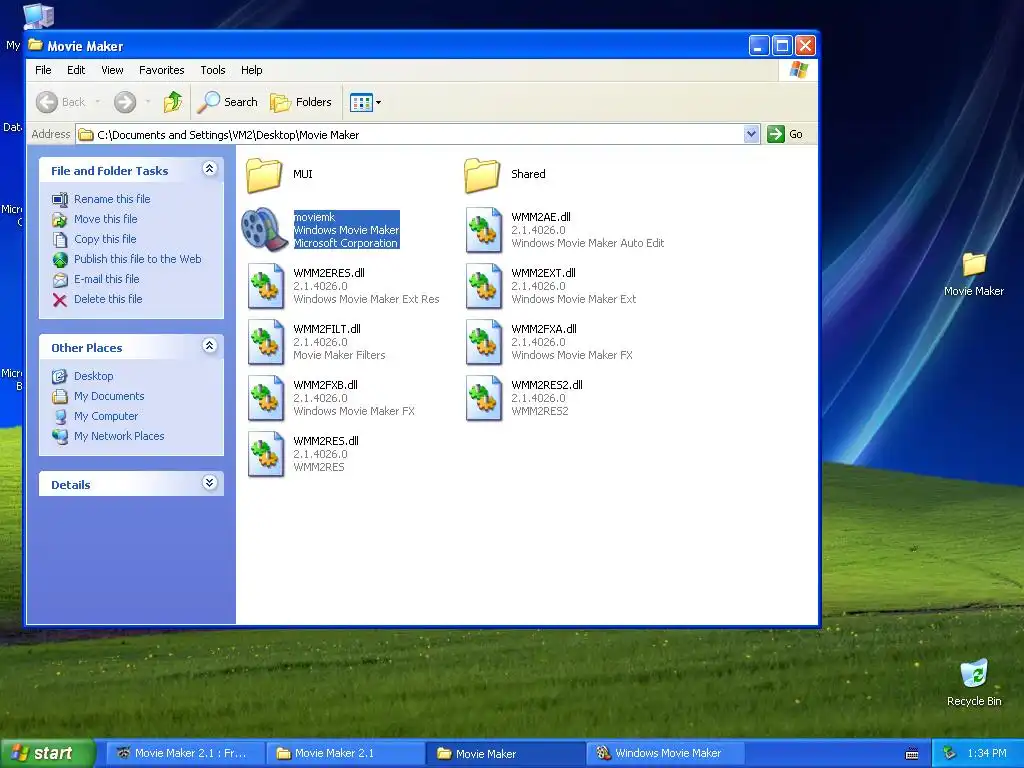Select the Shared folder icon
This screenshot has width=1024, height=768.
pos(482,175)
